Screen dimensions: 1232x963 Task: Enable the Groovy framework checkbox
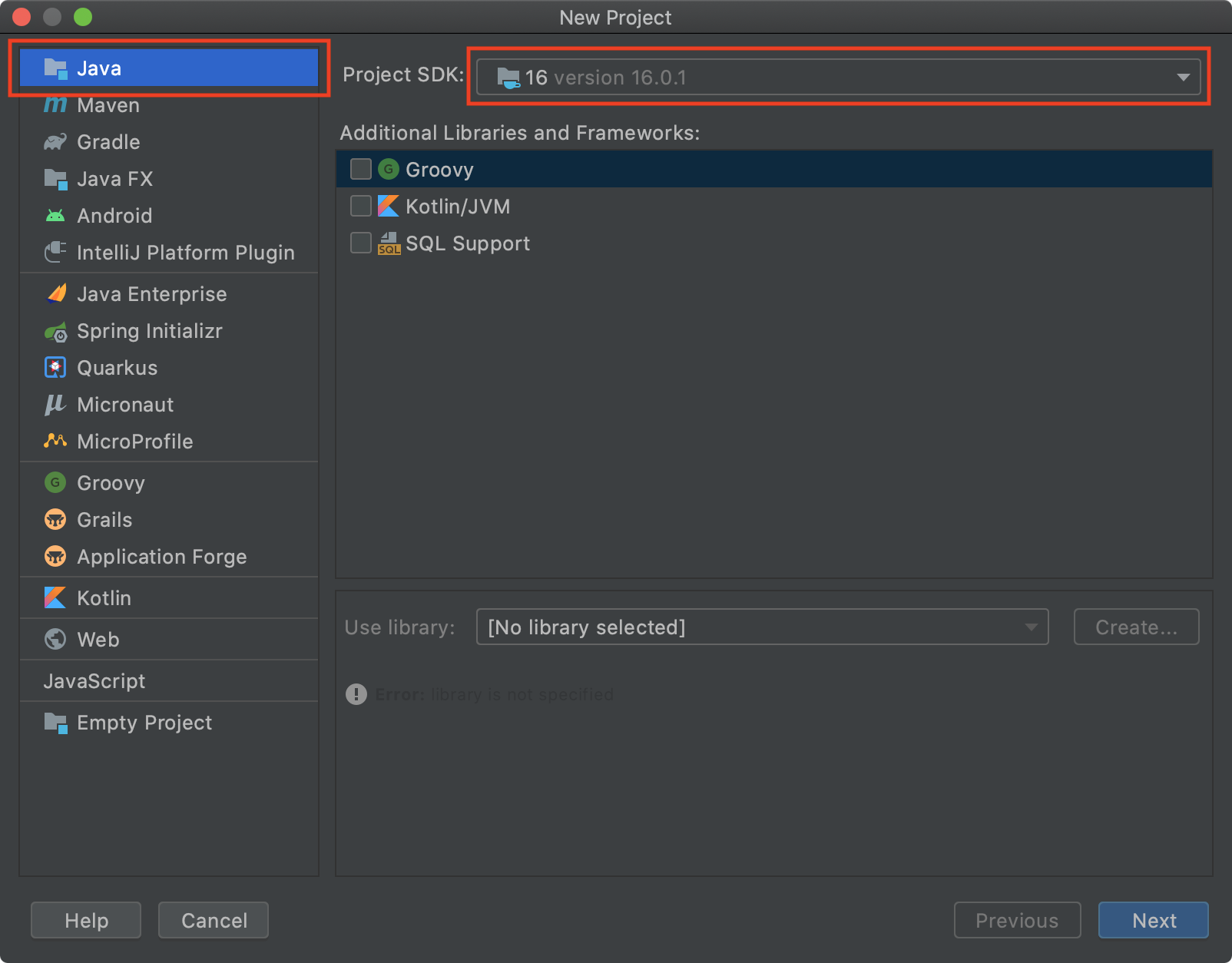pyautogui.click(x=361, y=169)
